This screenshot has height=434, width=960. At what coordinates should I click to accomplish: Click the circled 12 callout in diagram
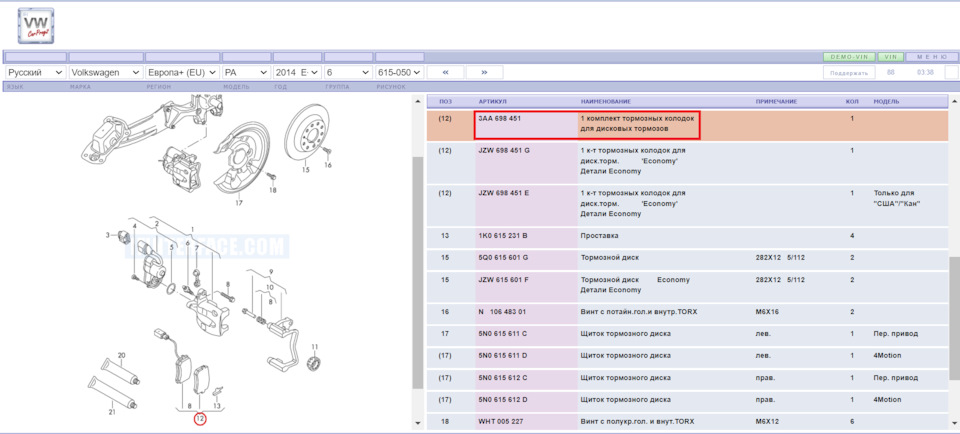[x=200, y=419]
